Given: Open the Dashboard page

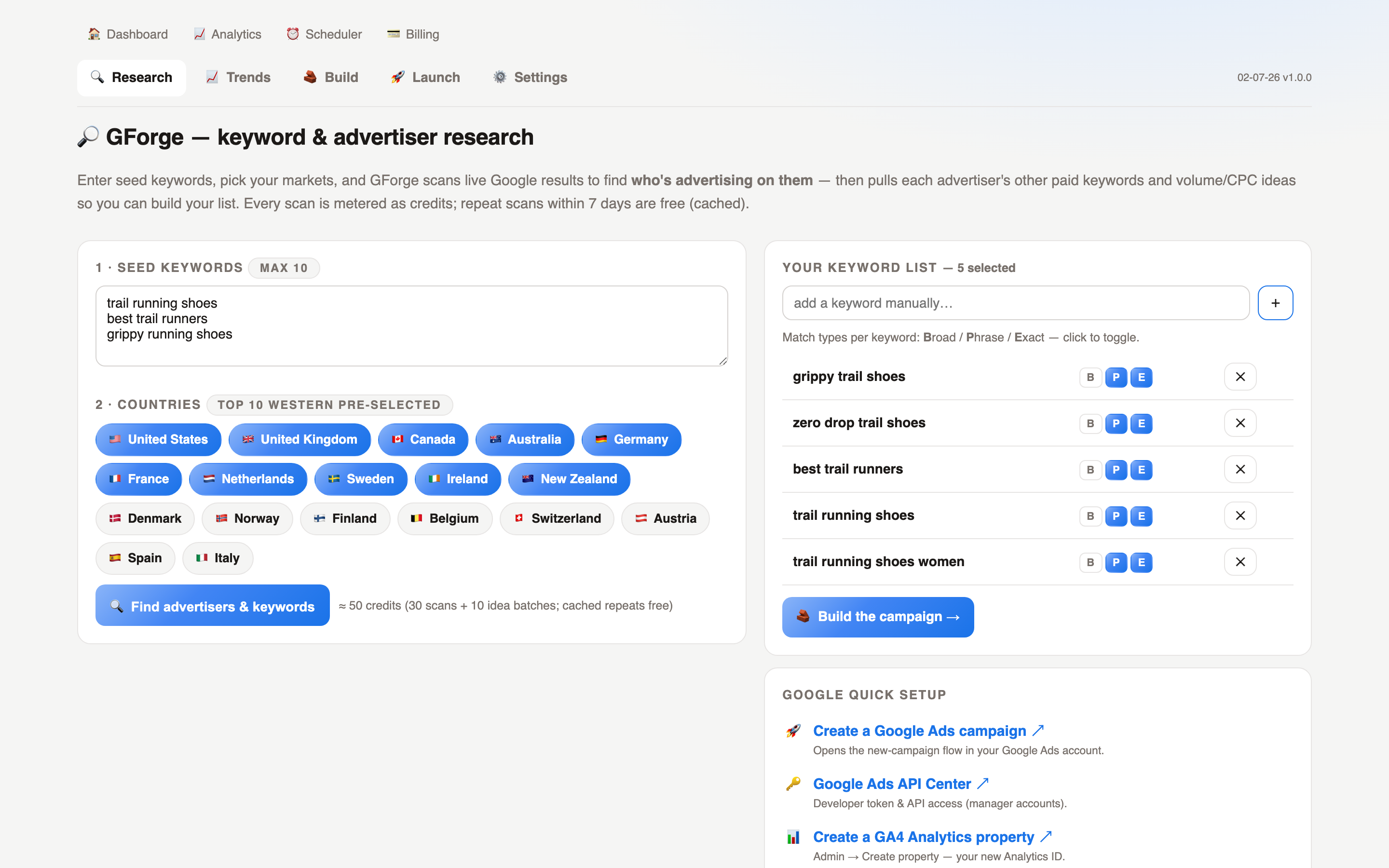Looking at the screenshot, I should (x=127, y=34).
